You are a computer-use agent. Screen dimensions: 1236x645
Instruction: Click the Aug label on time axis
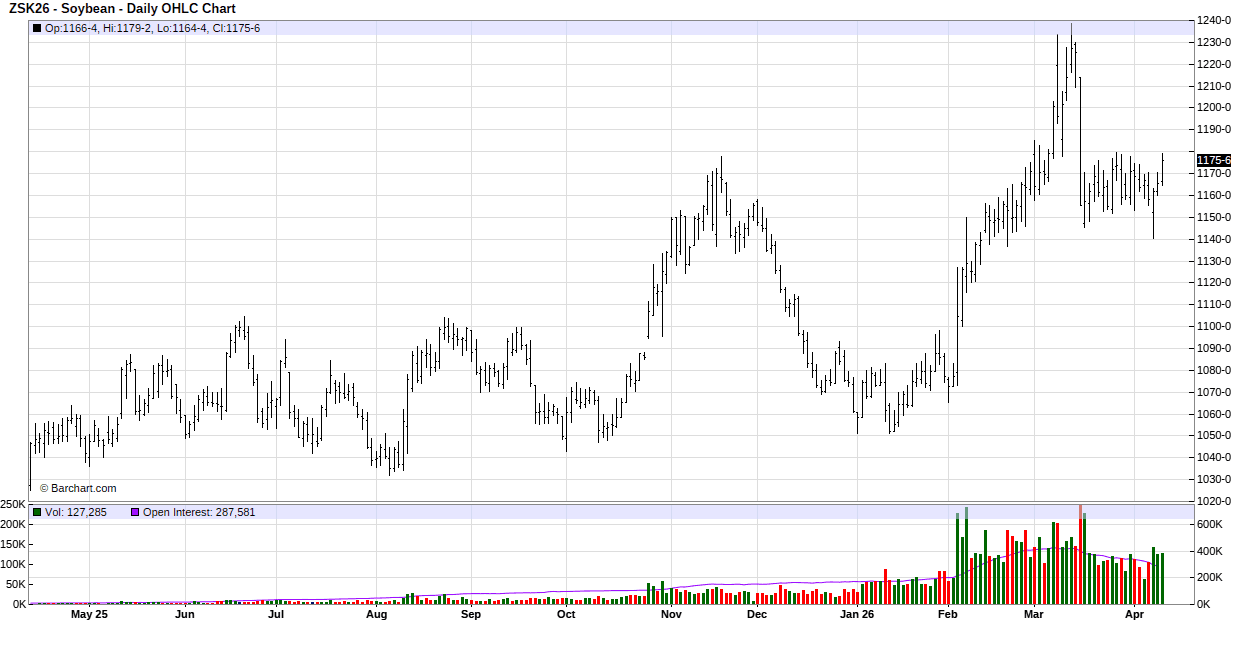pos(376,615)
